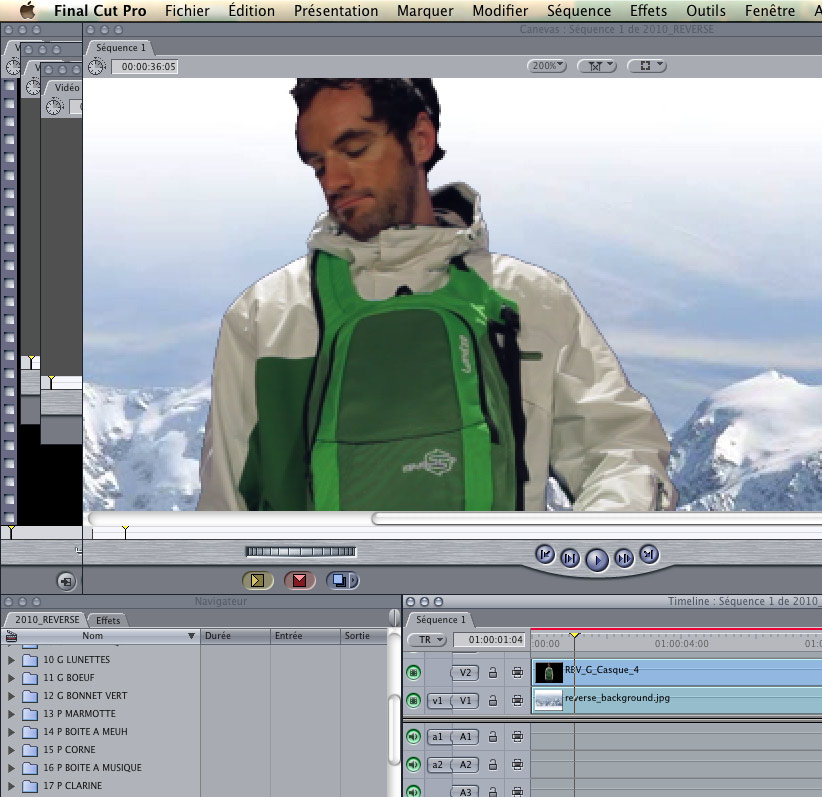
Task: Toggle Auto Select on V1 track
Action: coord(517,701)
